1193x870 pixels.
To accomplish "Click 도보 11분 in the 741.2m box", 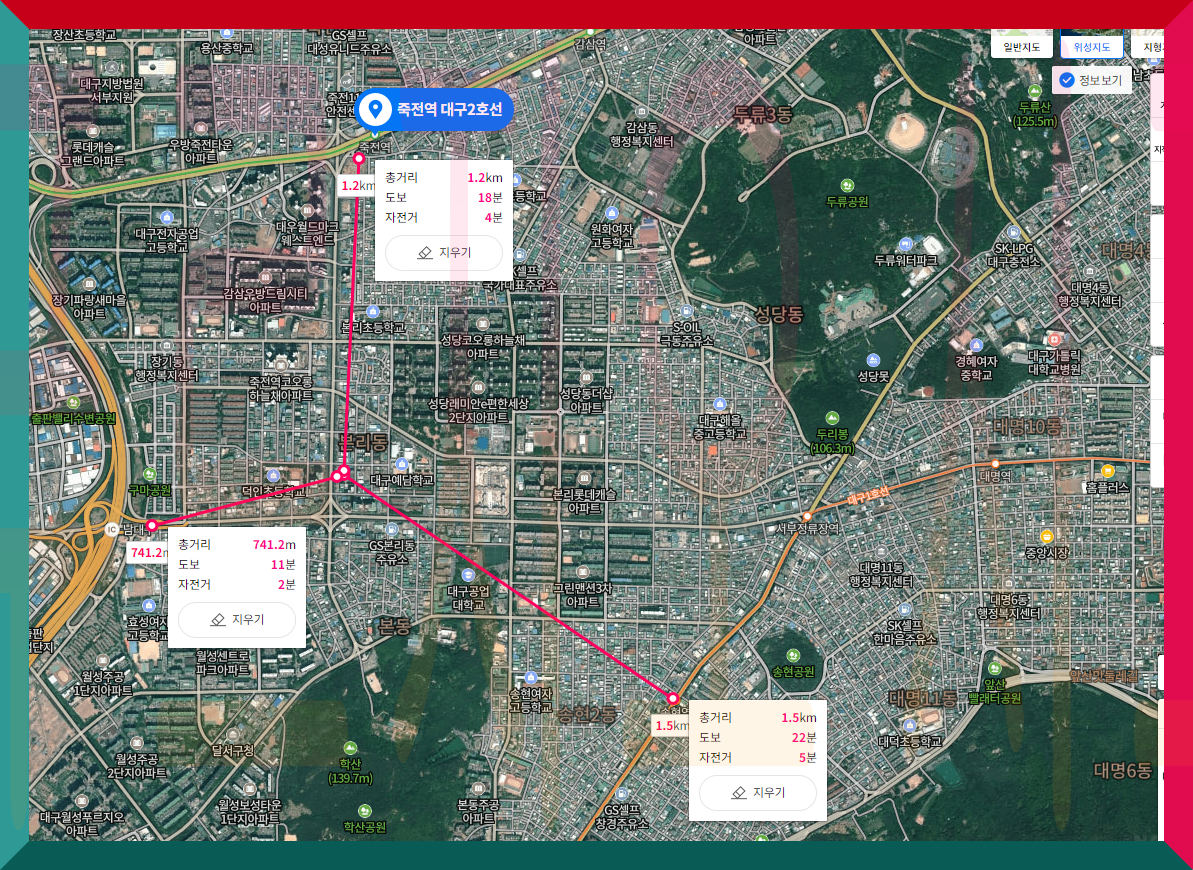I will 237,564.
